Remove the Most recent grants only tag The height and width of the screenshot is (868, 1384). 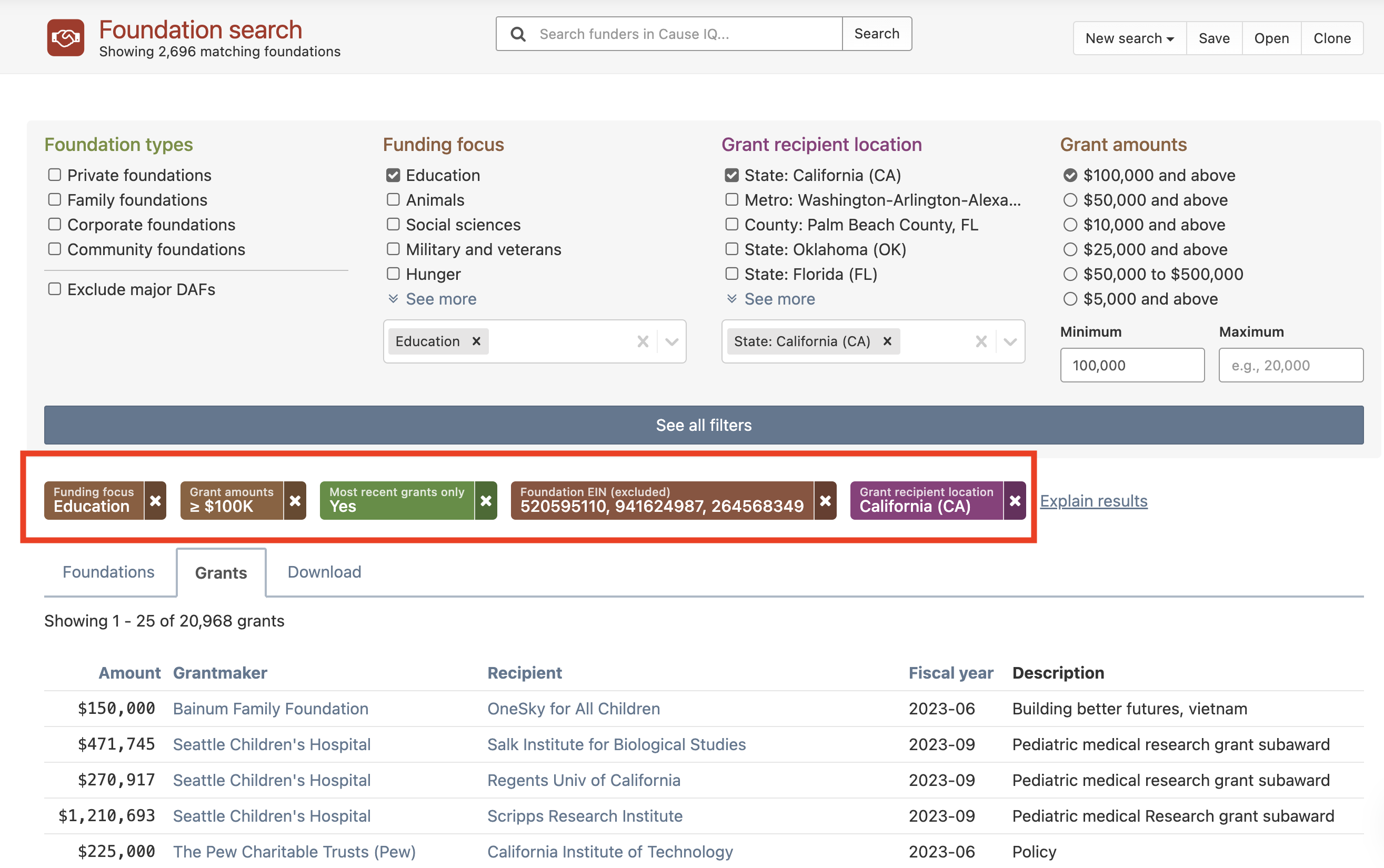click(486, 501)
